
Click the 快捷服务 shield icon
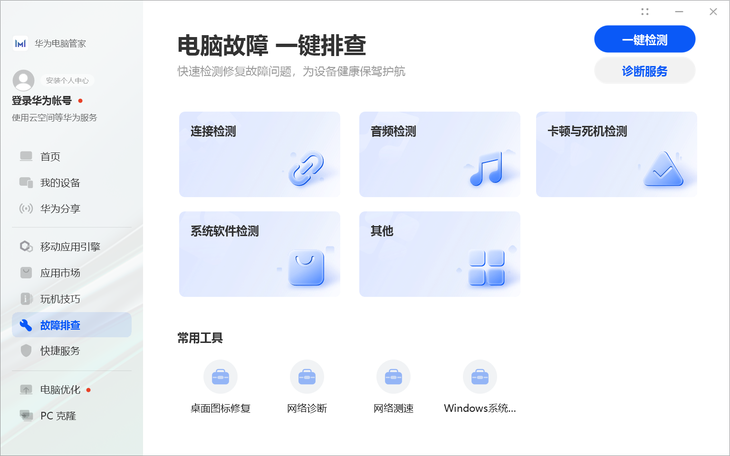26,351
